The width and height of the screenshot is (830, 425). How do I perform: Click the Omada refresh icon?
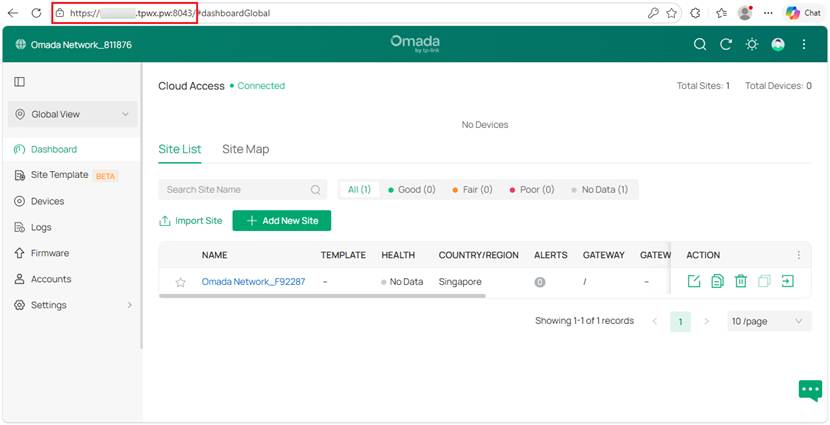coord(726,44)
